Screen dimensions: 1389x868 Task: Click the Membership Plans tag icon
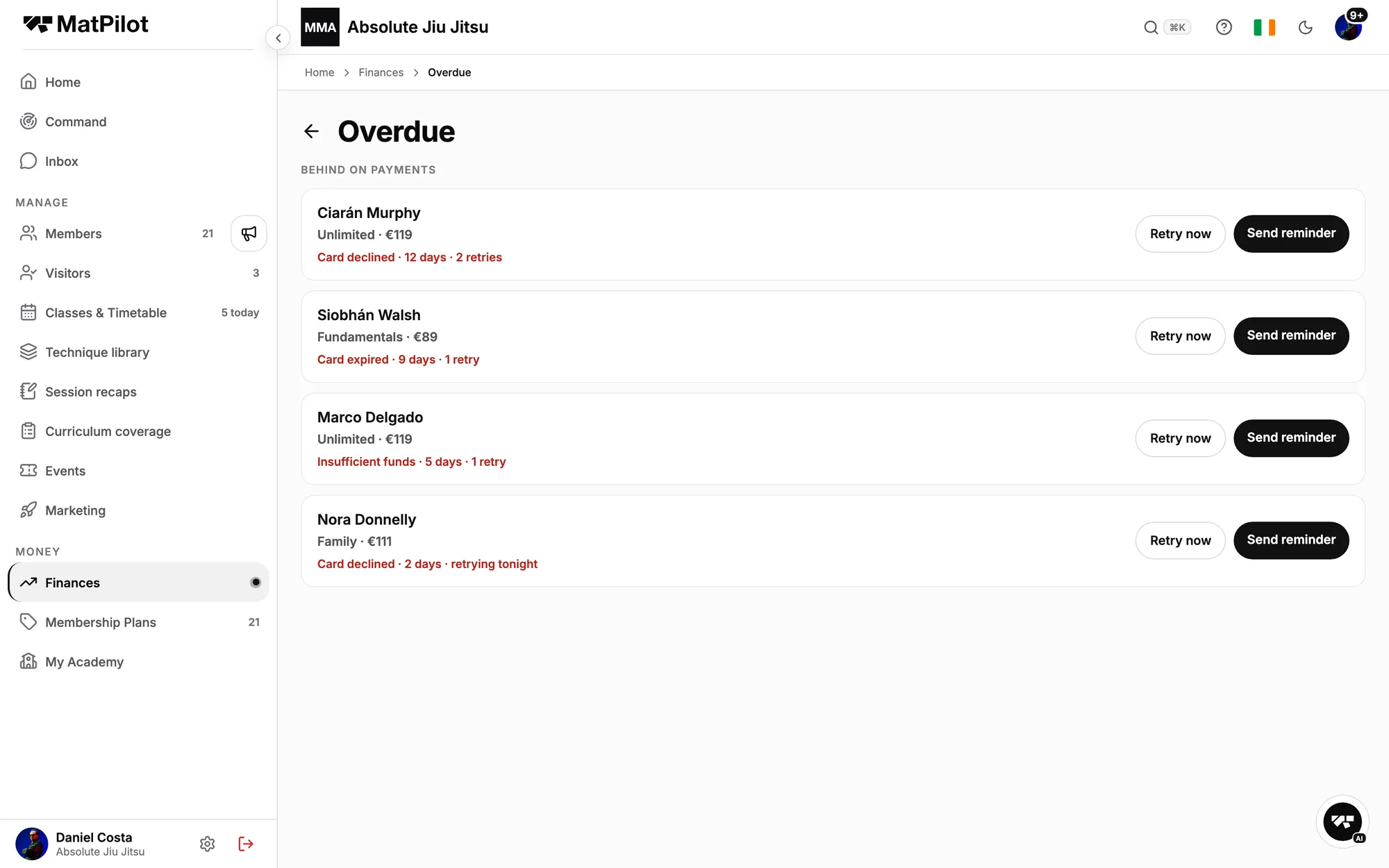click(x=28, y=622)
